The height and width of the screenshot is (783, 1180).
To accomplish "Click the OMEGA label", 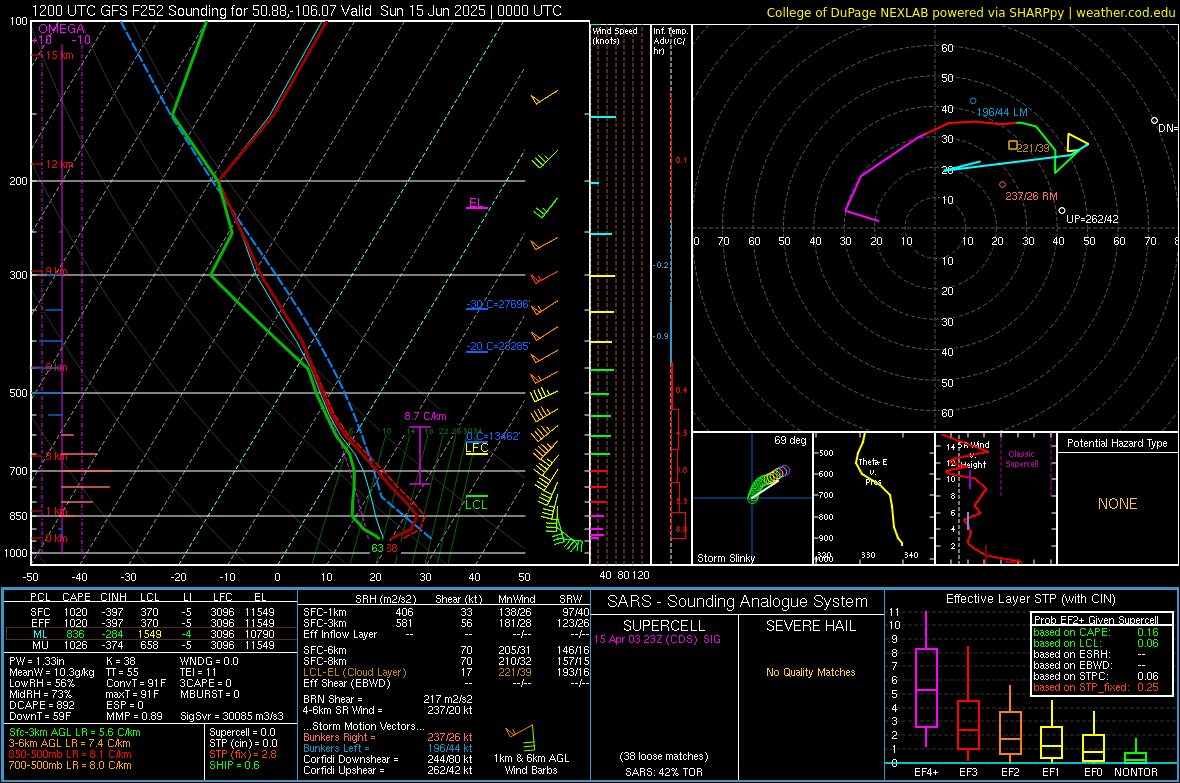I will [61, 29].
